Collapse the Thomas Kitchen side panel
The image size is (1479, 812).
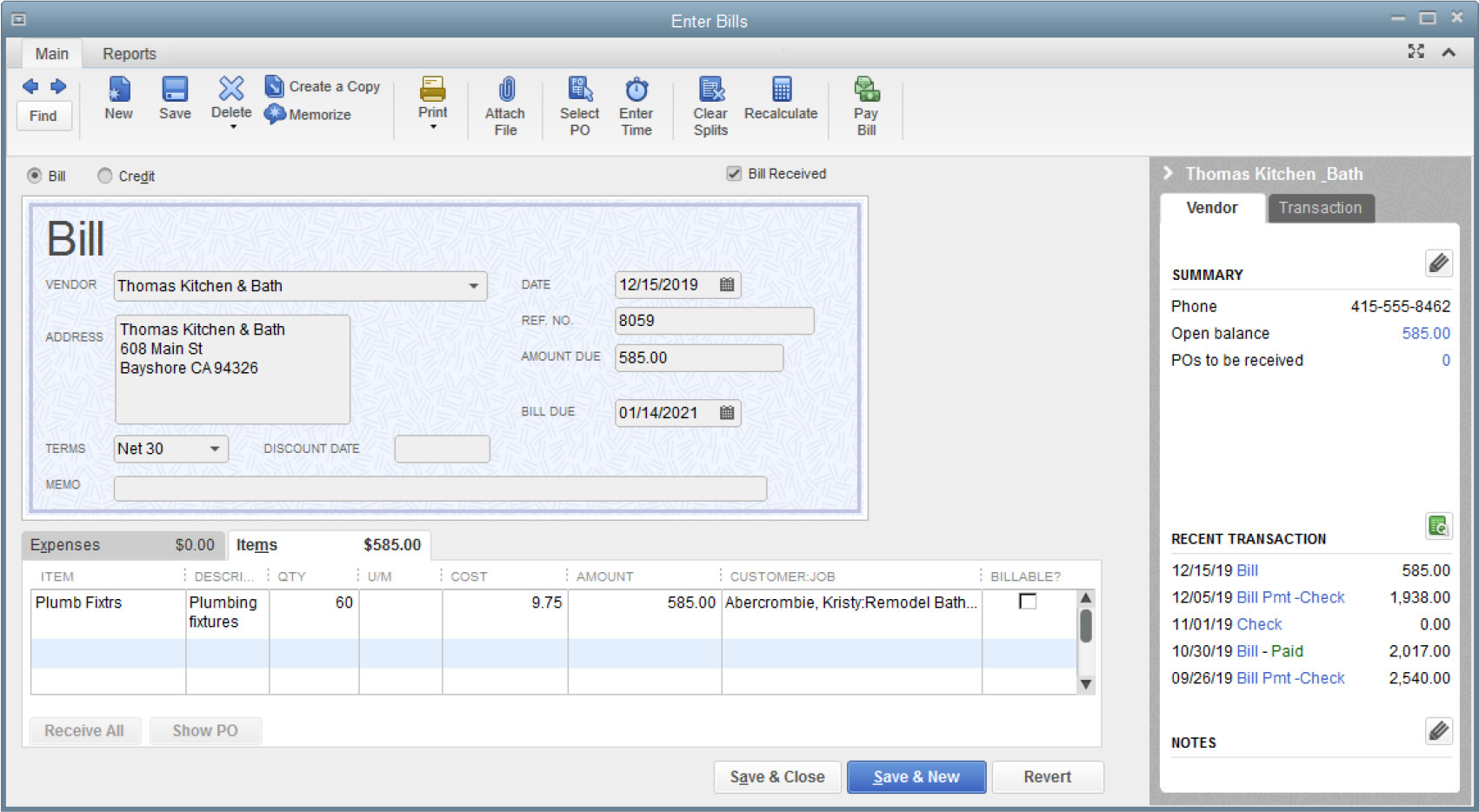1168,173
